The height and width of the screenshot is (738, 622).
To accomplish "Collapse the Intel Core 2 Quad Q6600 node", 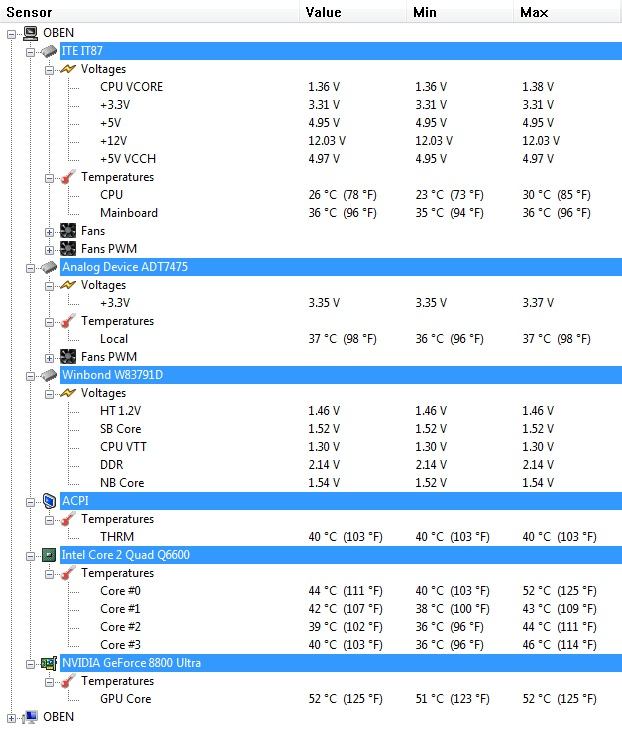I will 30,556.
